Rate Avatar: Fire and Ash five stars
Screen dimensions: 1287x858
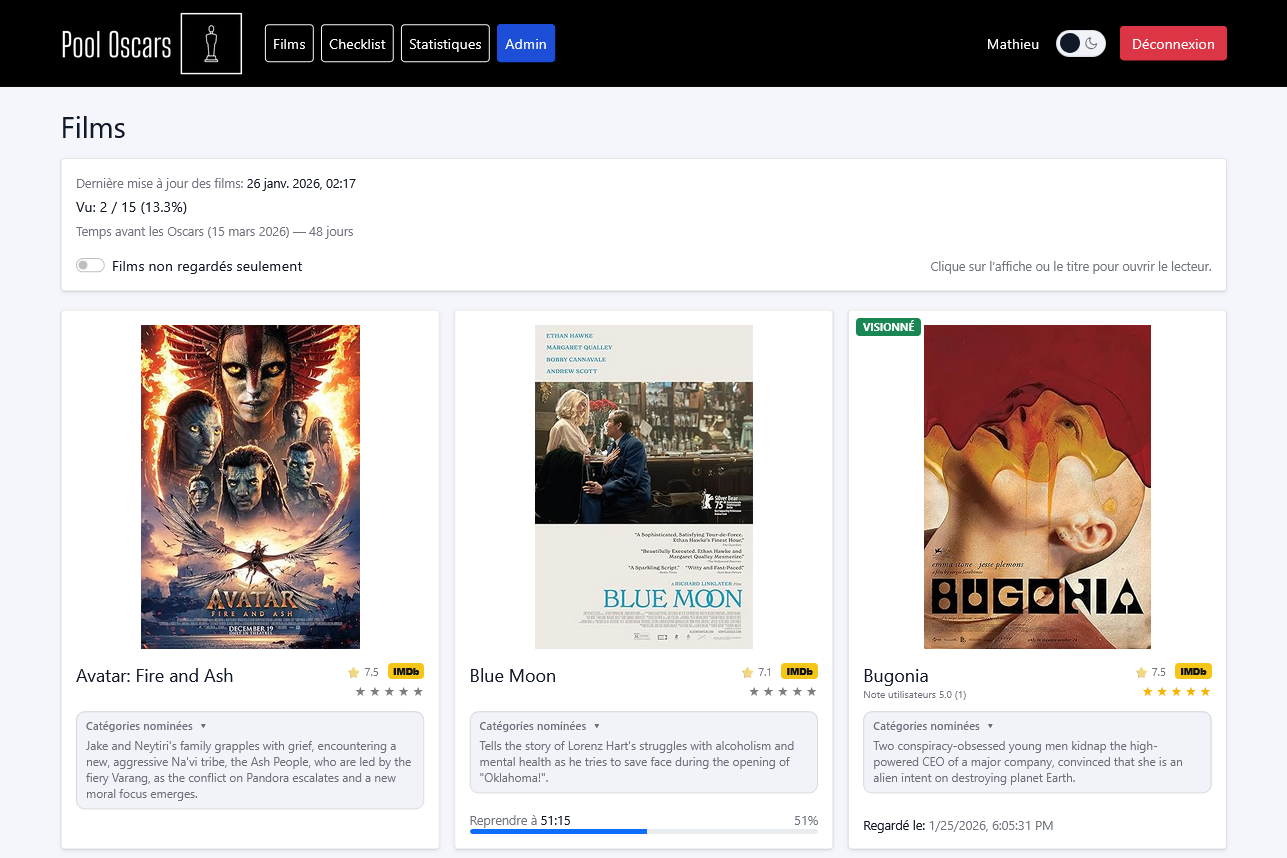click(418, 692)
